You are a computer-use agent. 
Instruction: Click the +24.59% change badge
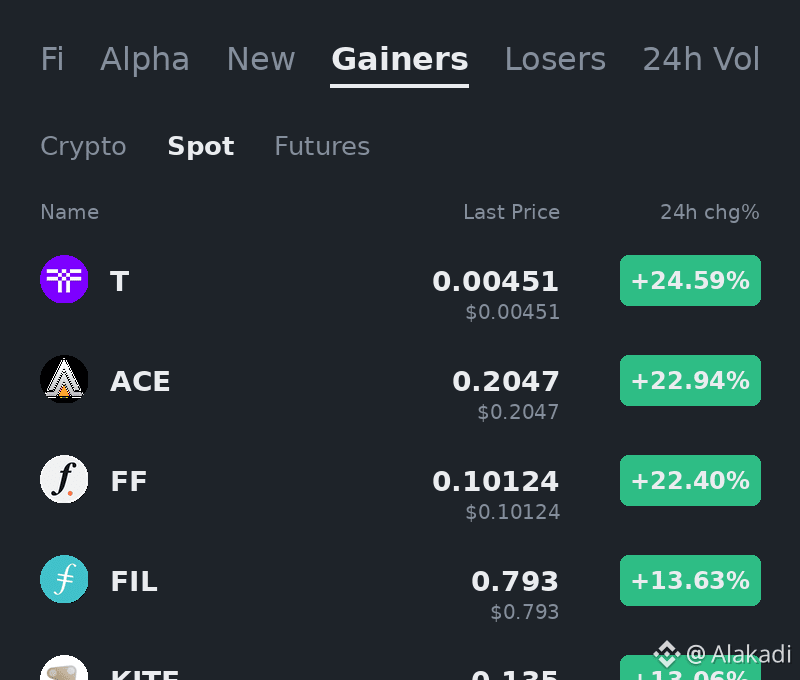[690, 281]
